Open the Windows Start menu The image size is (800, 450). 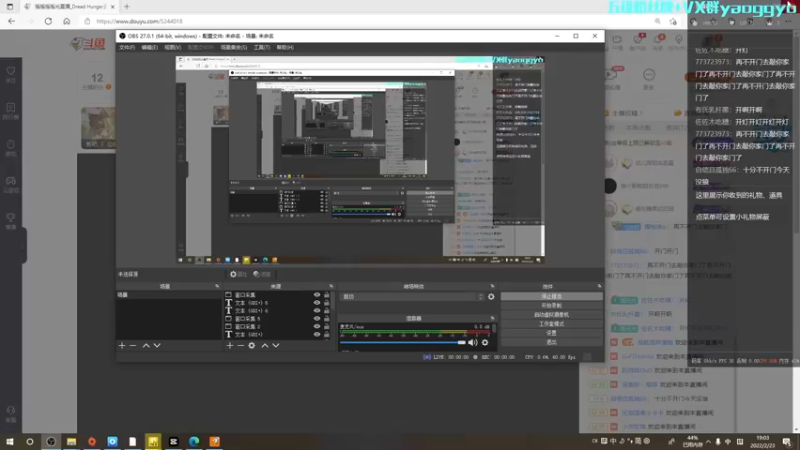pyautogui.click(x=9, y=441)
